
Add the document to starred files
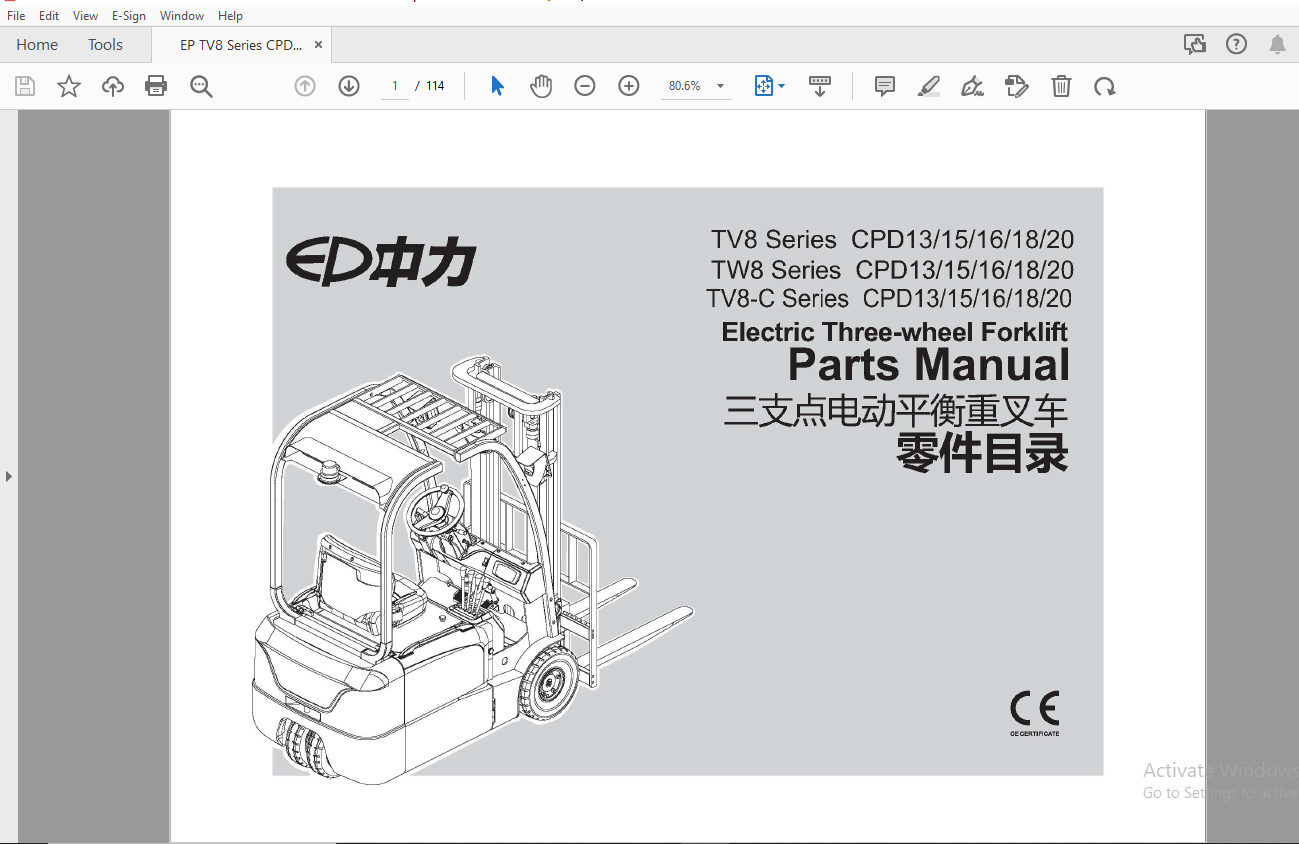(69, 86)
